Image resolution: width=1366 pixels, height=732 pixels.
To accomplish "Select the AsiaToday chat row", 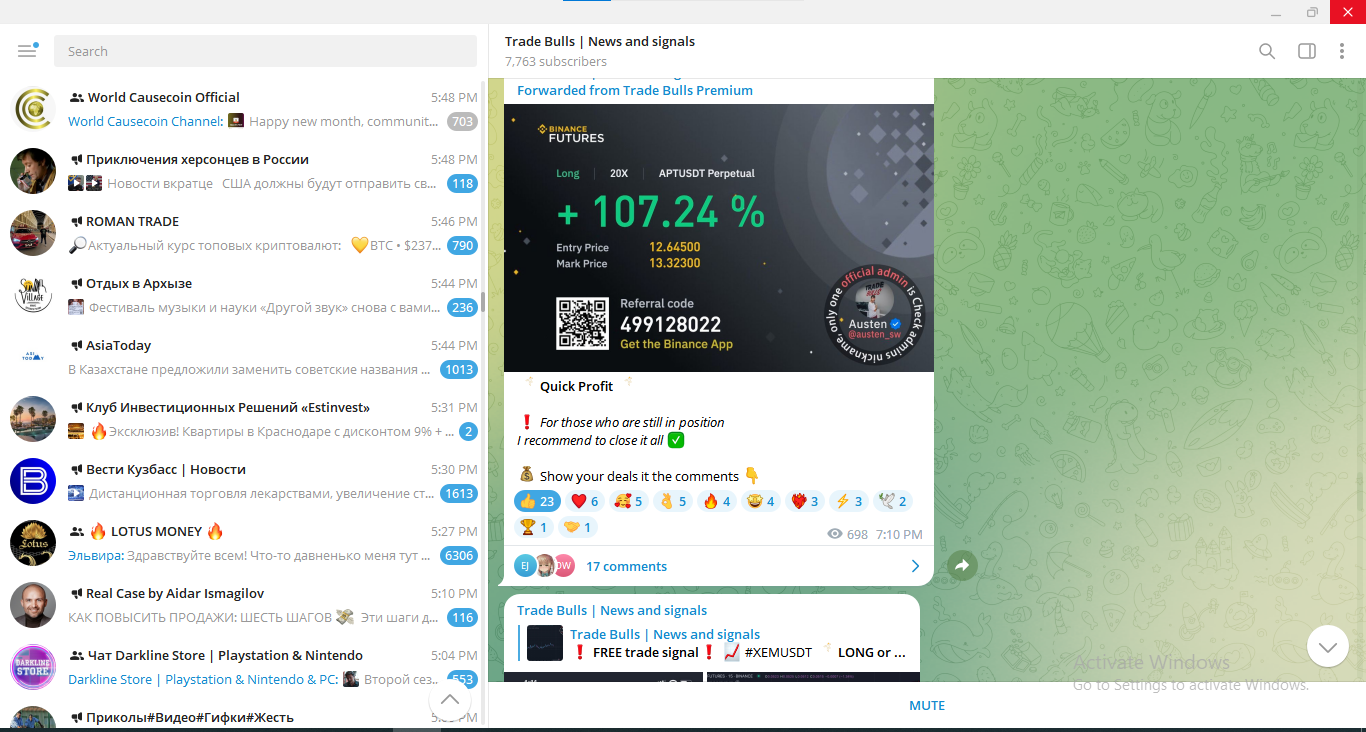I will [244, 357].
